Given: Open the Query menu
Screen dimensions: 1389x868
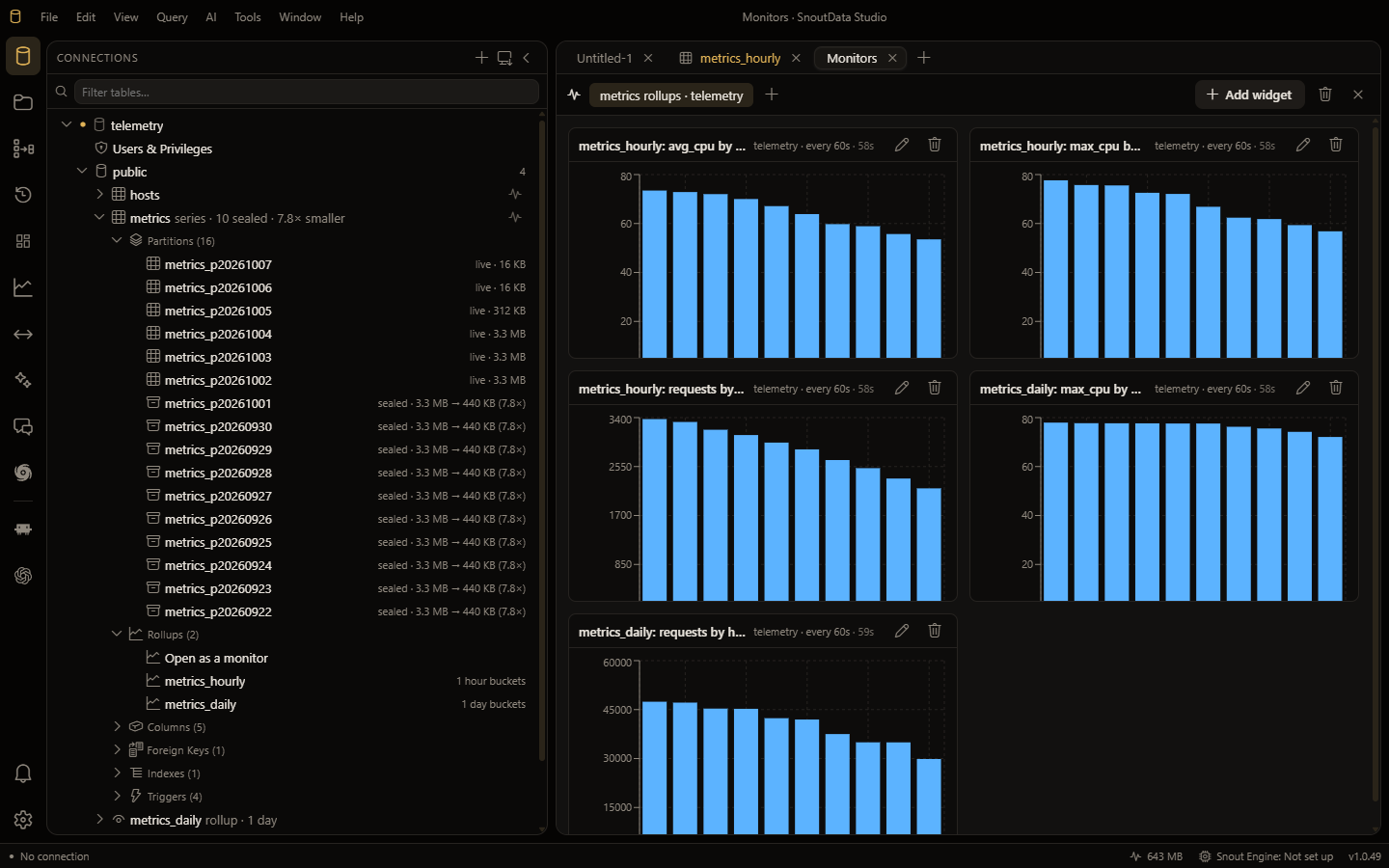Looking at the screenshot, I should (x=172, y=17).
